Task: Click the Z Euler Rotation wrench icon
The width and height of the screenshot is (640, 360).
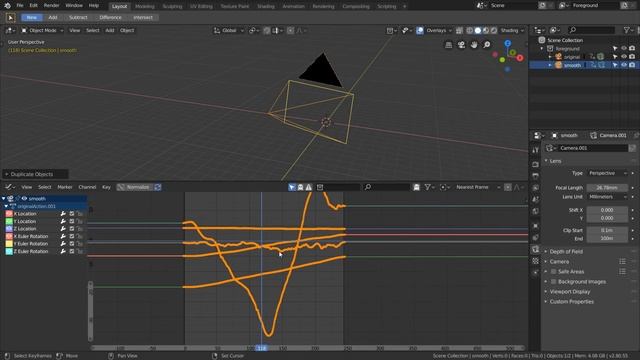Action: pos(63,251)
